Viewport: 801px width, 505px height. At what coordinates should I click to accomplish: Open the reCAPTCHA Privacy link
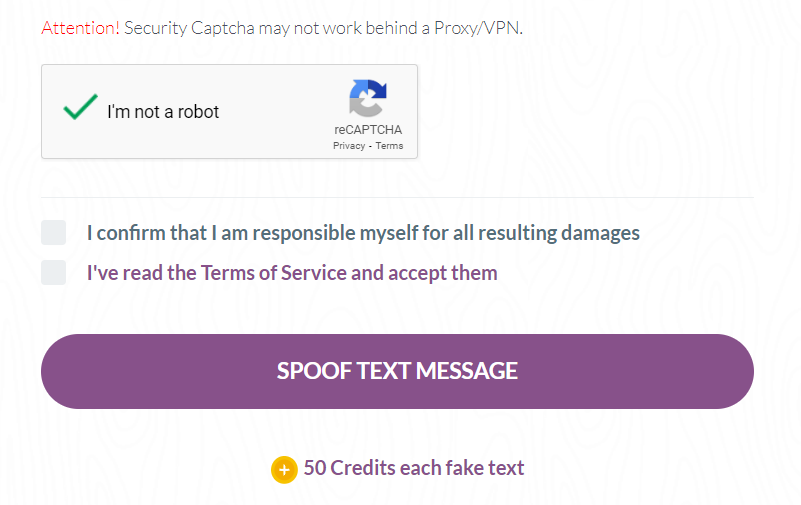coord(349,146)
